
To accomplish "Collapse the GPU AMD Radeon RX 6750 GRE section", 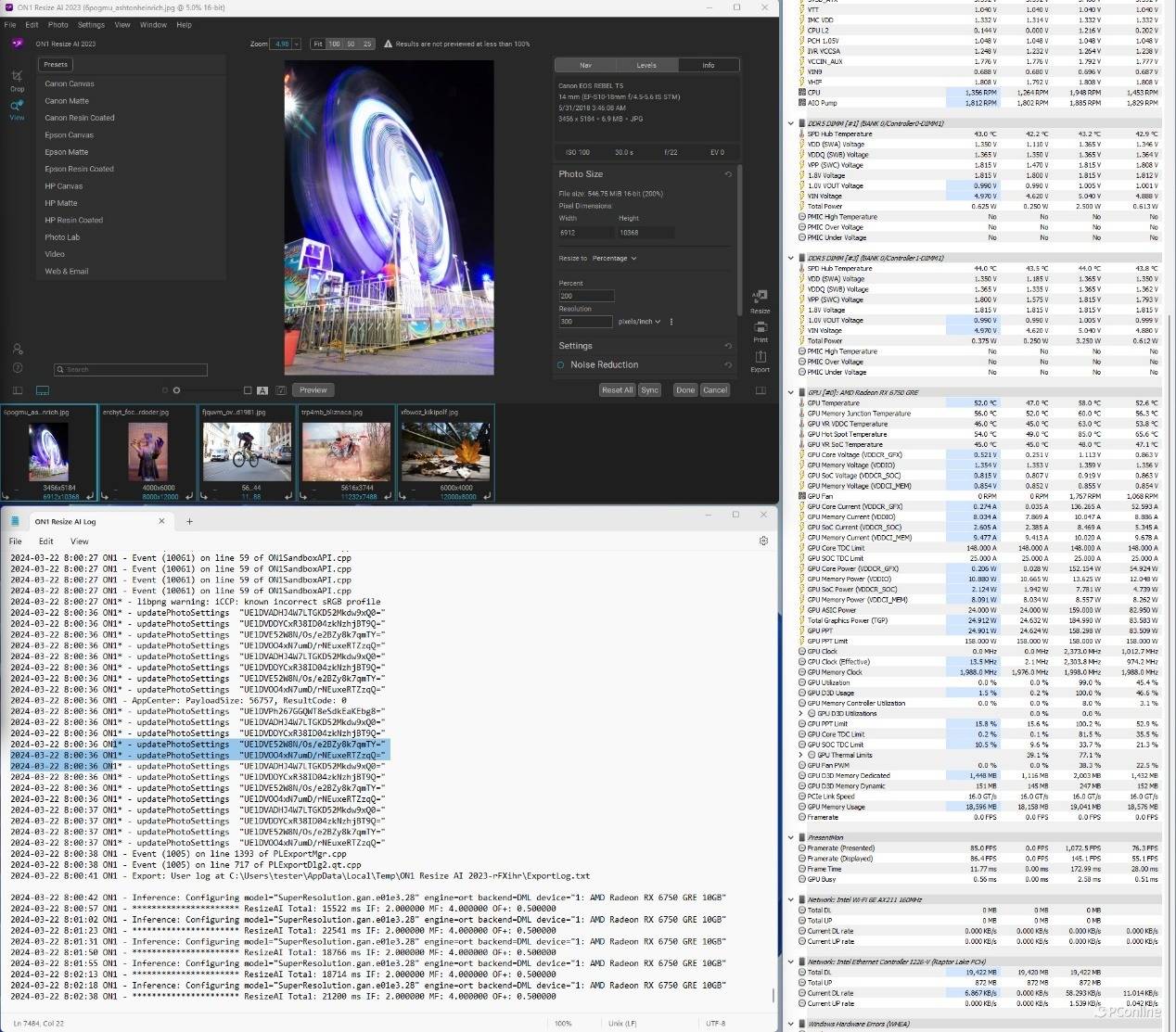I will (791, 392).
